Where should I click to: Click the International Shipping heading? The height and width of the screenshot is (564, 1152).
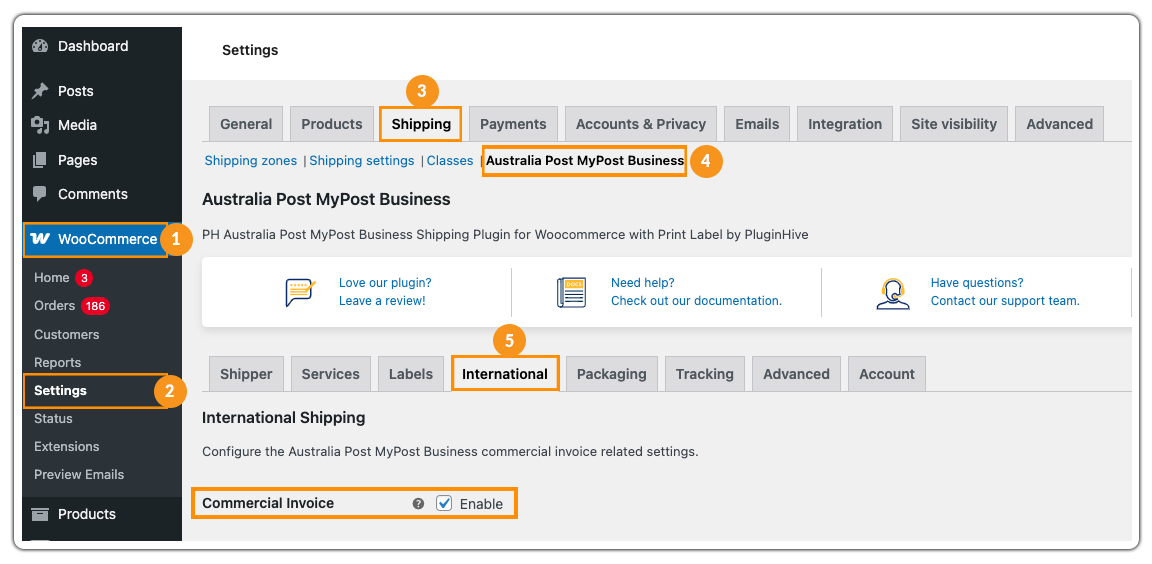284,418
